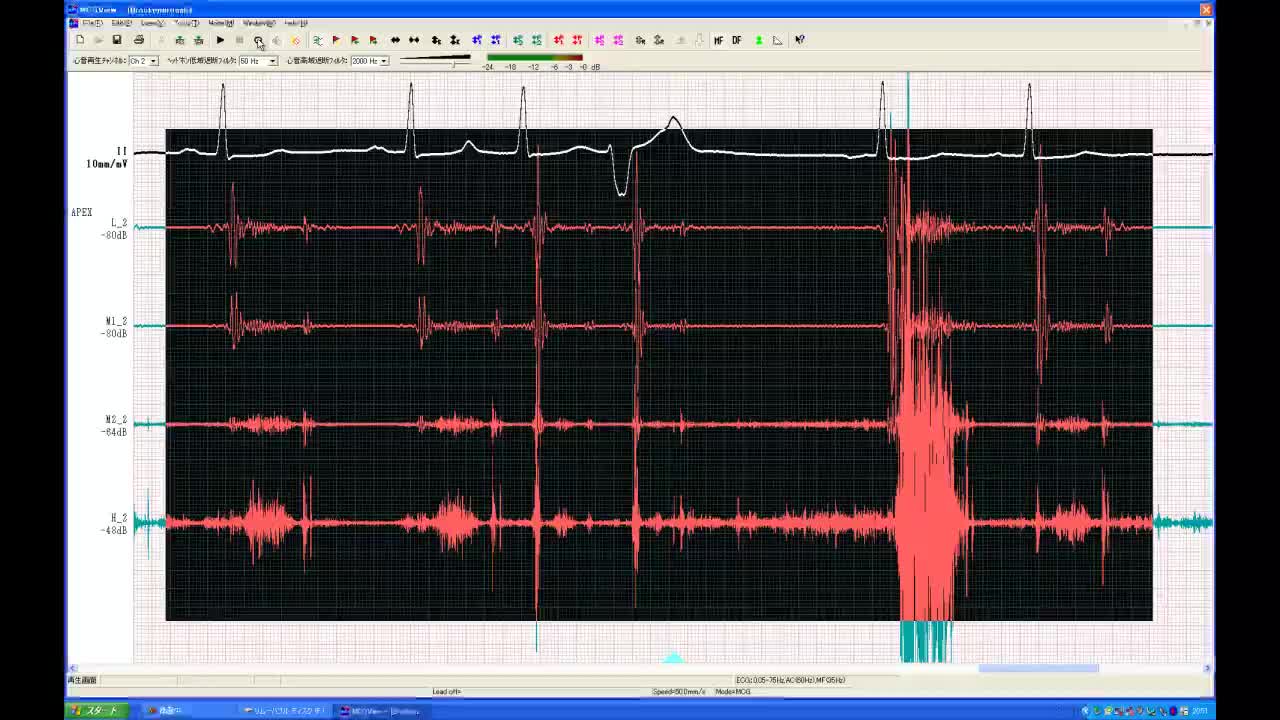Image resolution: width=1280 pixels, height=720 pixels.
Task: Click the MF filter toolbar icon
Action: click(x=718, y=40)
